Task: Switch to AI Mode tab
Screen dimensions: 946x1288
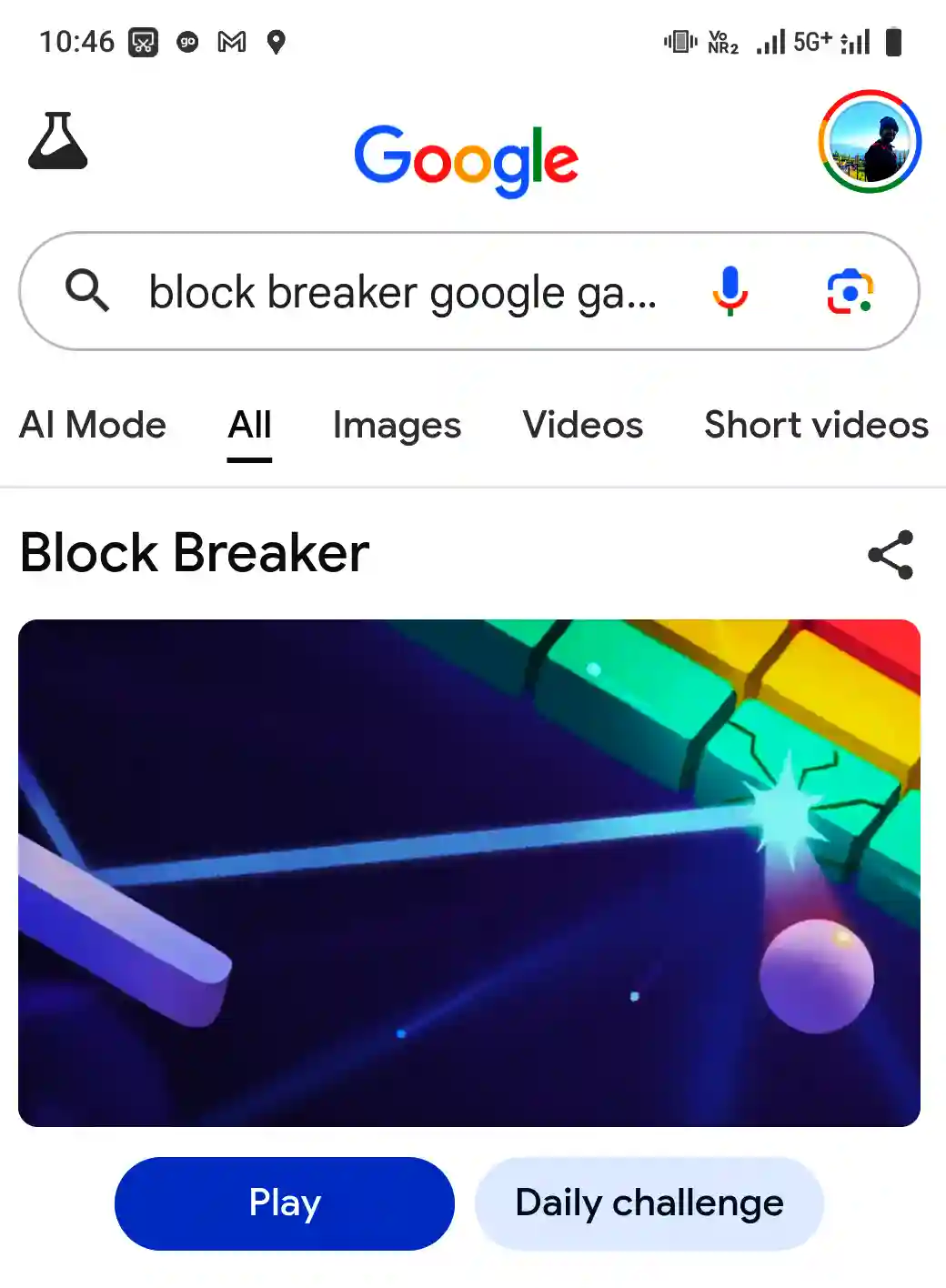Action: (93, 425)
